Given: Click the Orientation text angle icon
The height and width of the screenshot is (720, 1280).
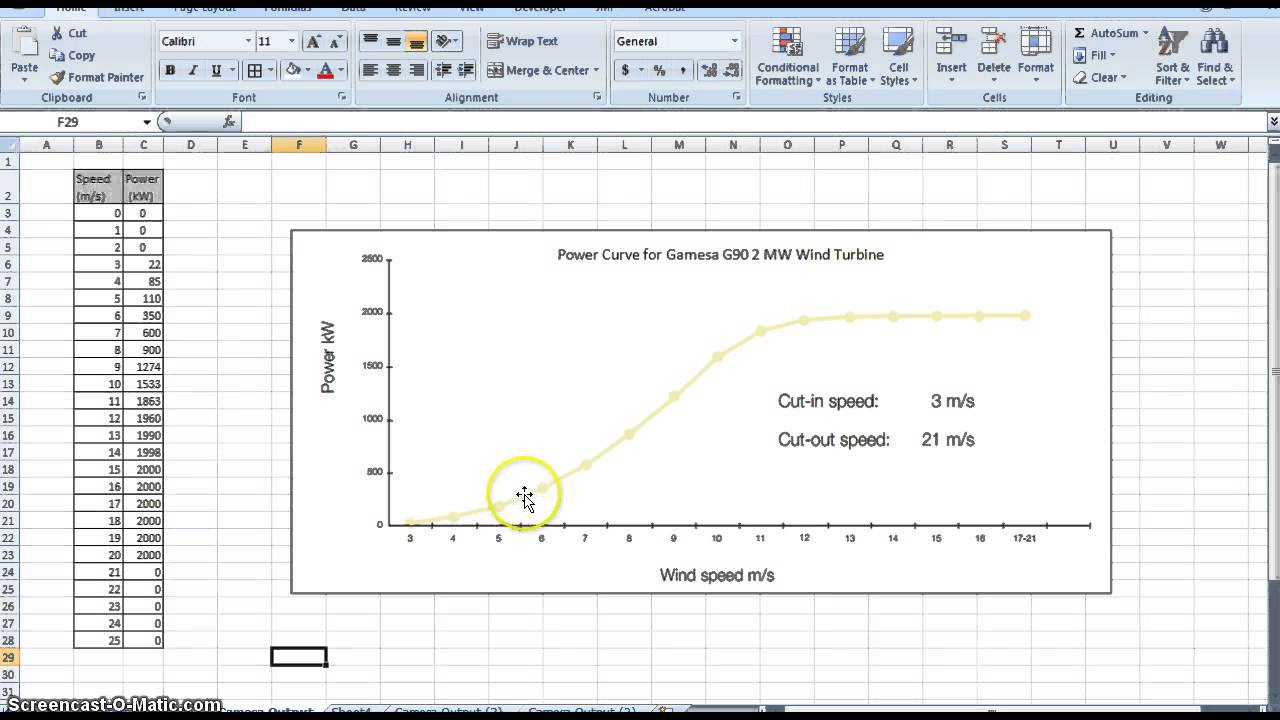Looking at the screenshot, I should pos(444,41).
